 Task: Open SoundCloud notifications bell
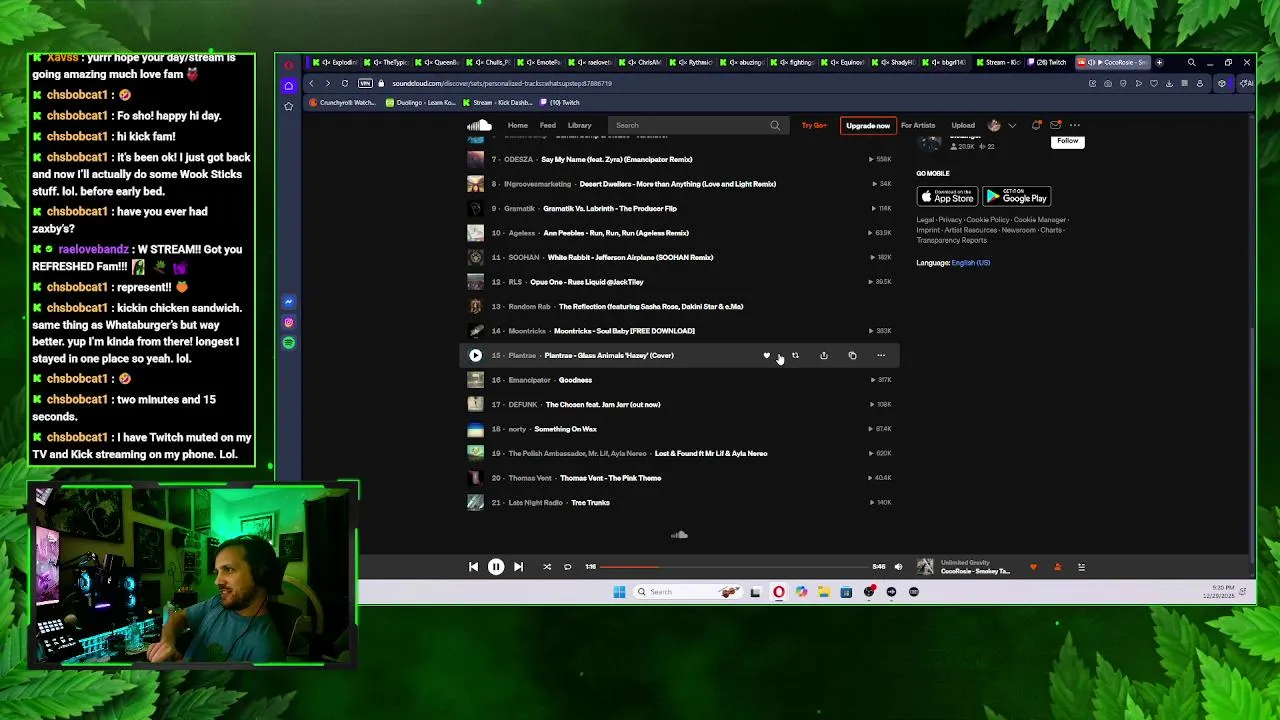(1037, 126)
